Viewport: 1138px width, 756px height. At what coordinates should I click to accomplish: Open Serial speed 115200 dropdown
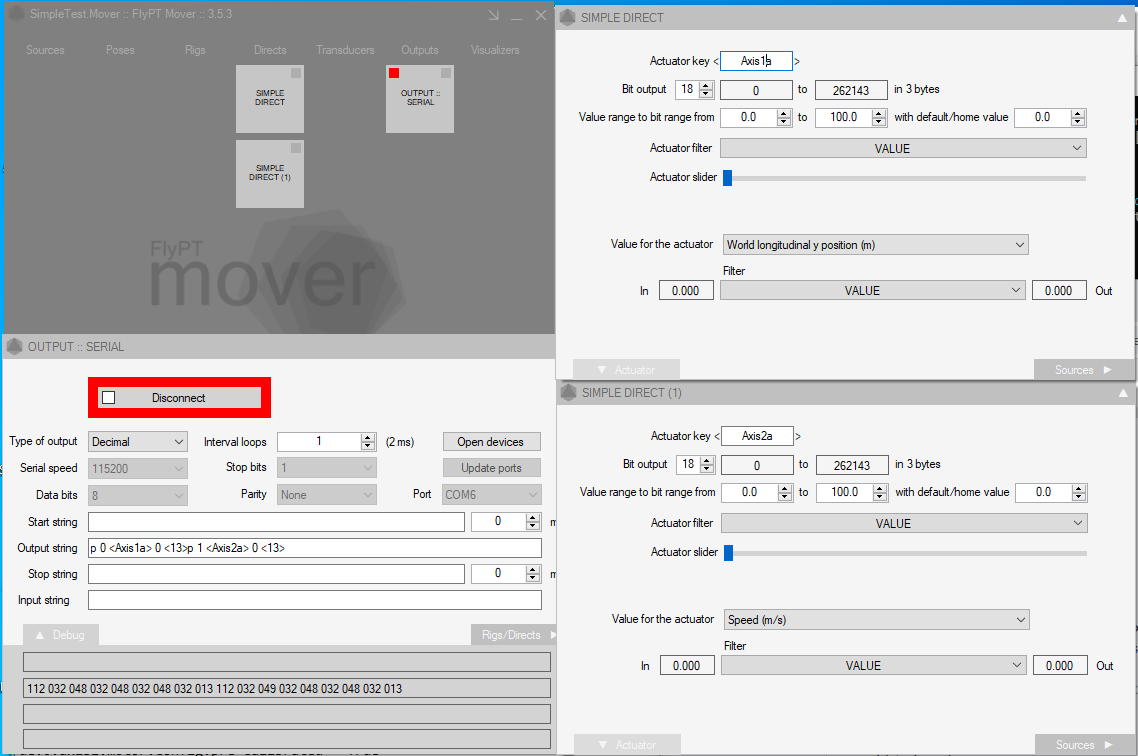(138, 469)
